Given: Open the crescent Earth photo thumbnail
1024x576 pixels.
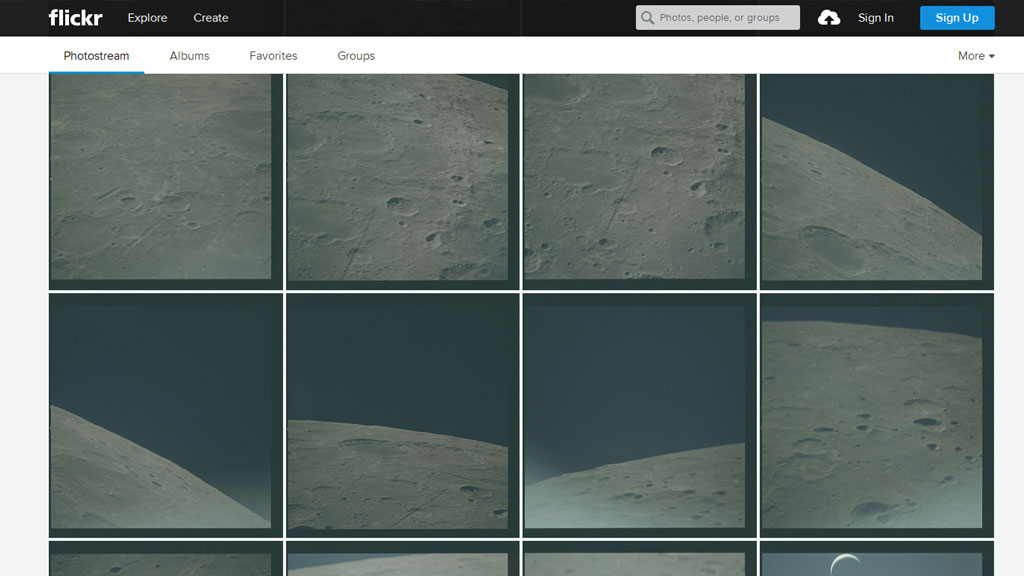Looking at the screenshot, I should (x=876, y=559).
